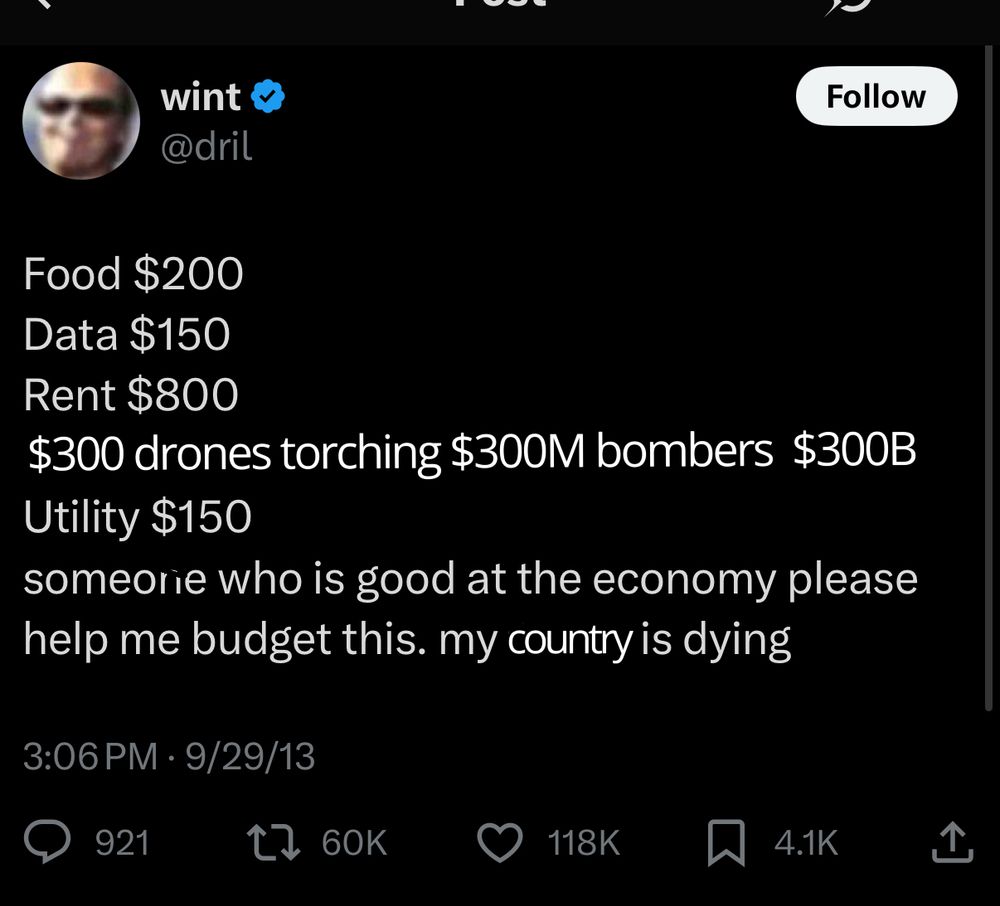Like the post with the heart icon
Screen dimensions: 1000x906
click(x=500, y=842)
